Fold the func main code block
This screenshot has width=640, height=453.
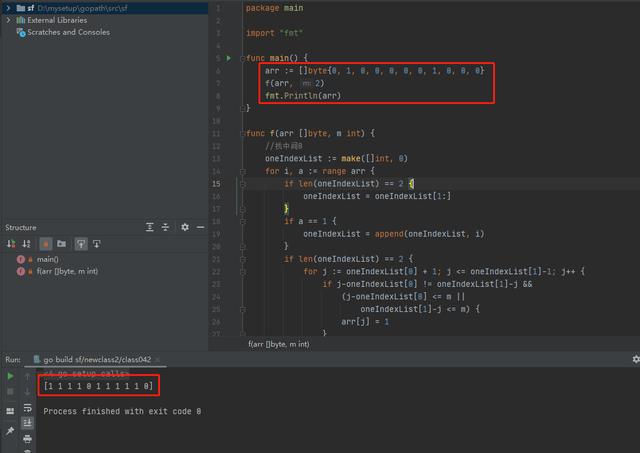pyautogui.click(x=241, y=58)
